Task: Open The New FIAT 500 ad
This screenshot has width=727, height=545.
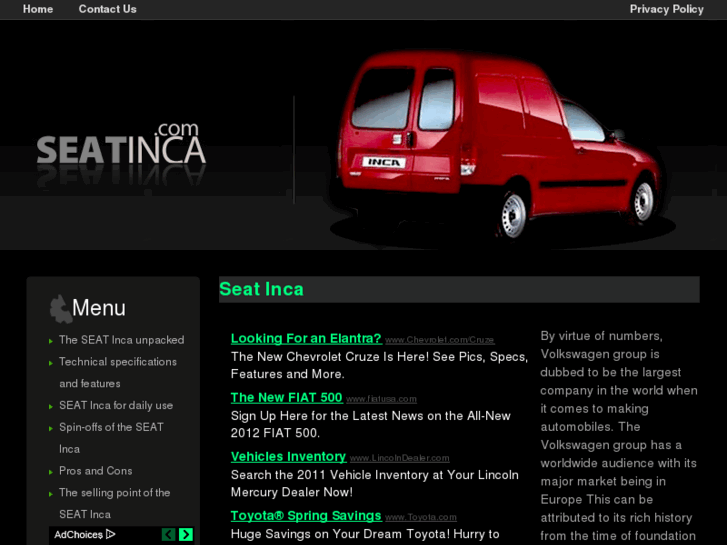Action: pyautogui.click(x=287, y=398)
